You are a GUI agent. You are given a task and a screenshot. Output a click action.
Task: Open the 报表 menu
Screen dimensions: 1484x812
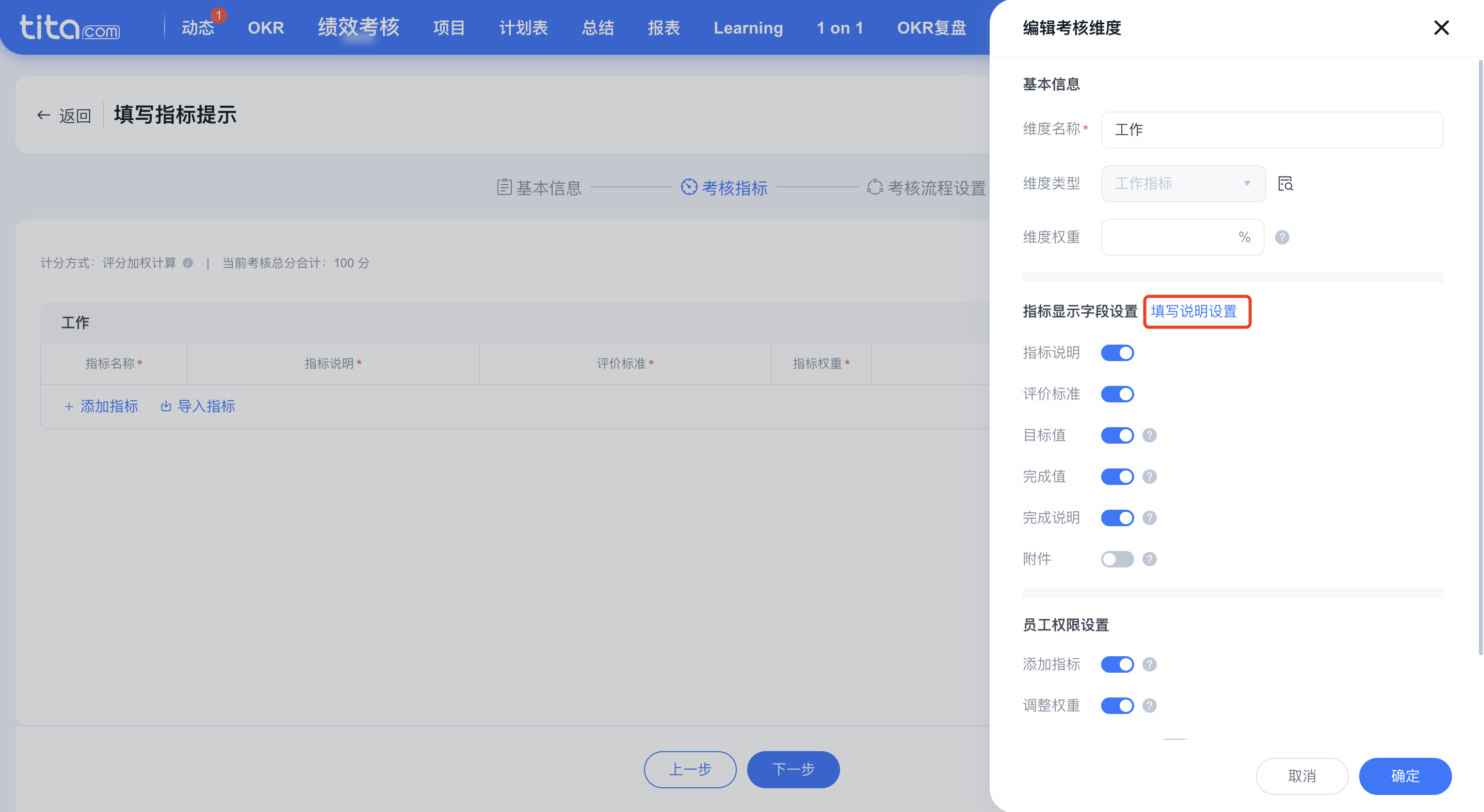pyautogui.click(x=664, y=28)
